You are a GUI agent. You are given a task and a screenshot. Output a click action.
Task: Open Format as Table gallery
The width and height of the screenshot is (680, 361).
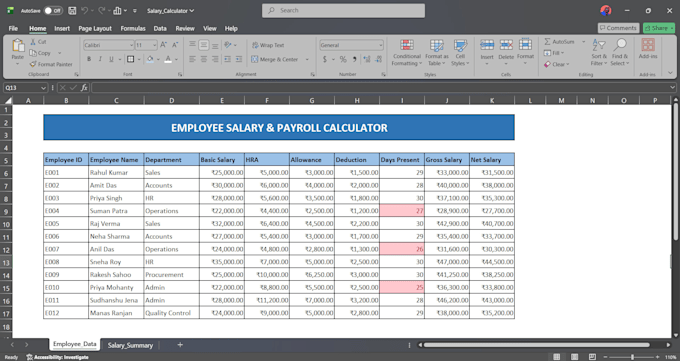point(437,53)
